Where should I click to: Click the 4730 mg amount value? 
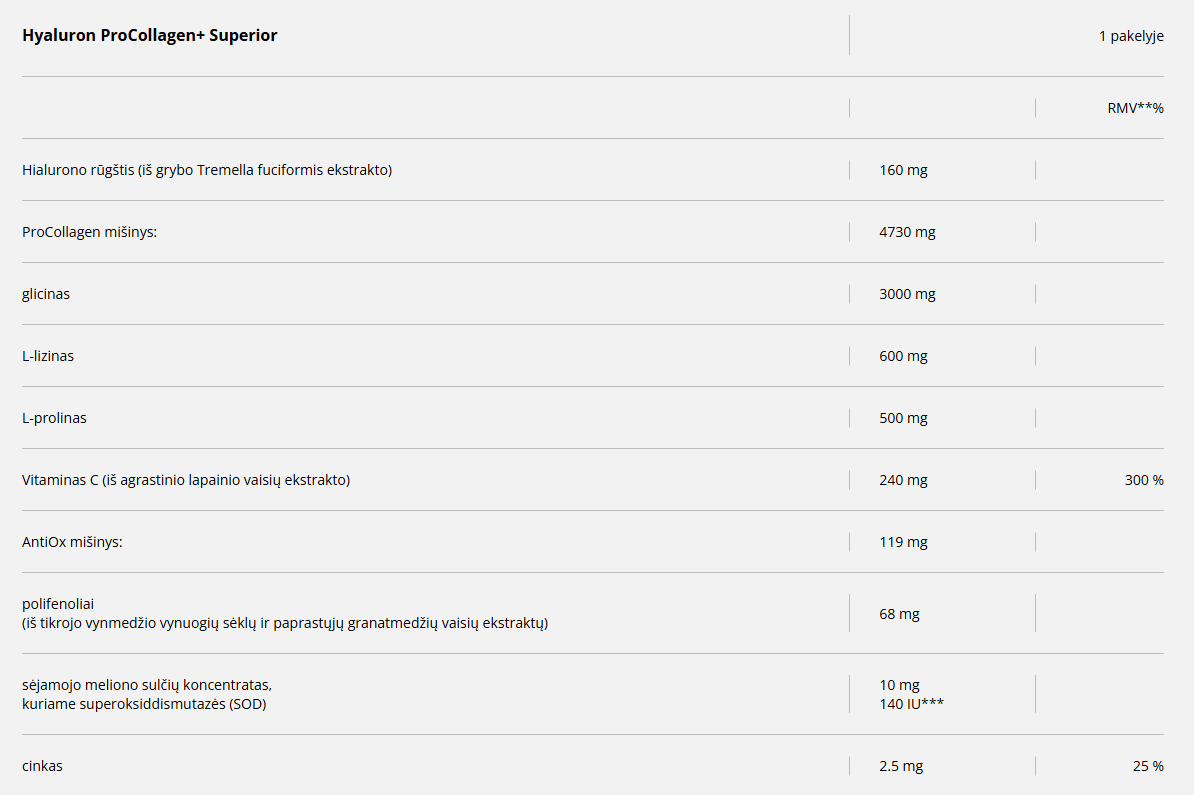[x=907, y=232]
